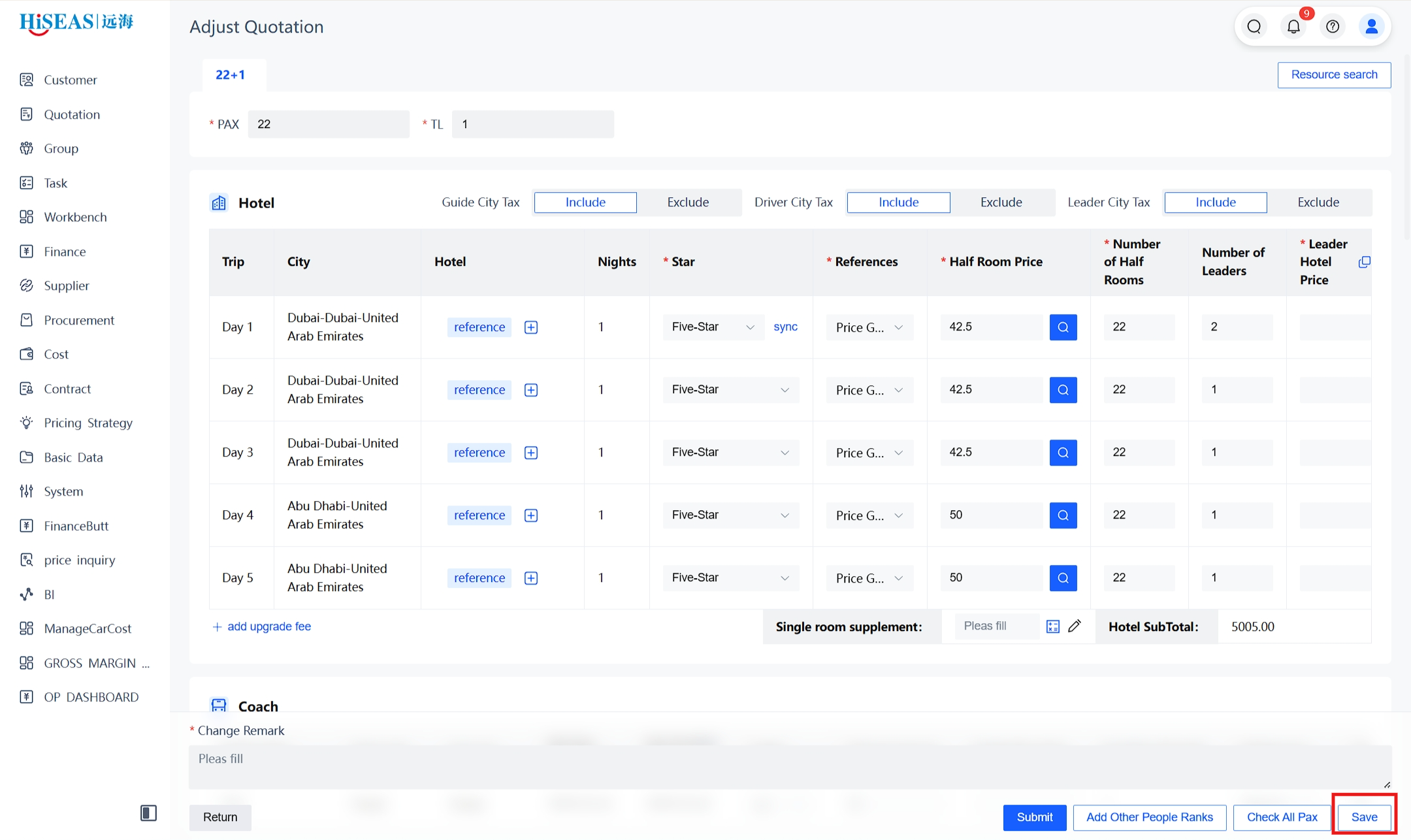Add hotel with plus icon for Day 1
This screenshot has height=840, width=1411.
(x=531, y=327)
